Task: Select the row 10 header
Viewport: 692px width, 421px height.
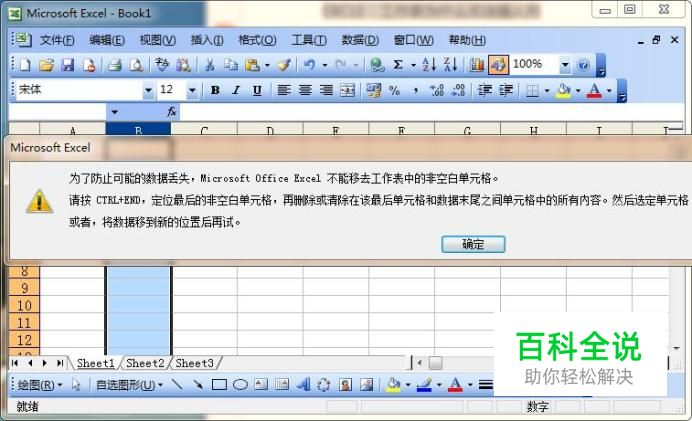Action: 24,305
